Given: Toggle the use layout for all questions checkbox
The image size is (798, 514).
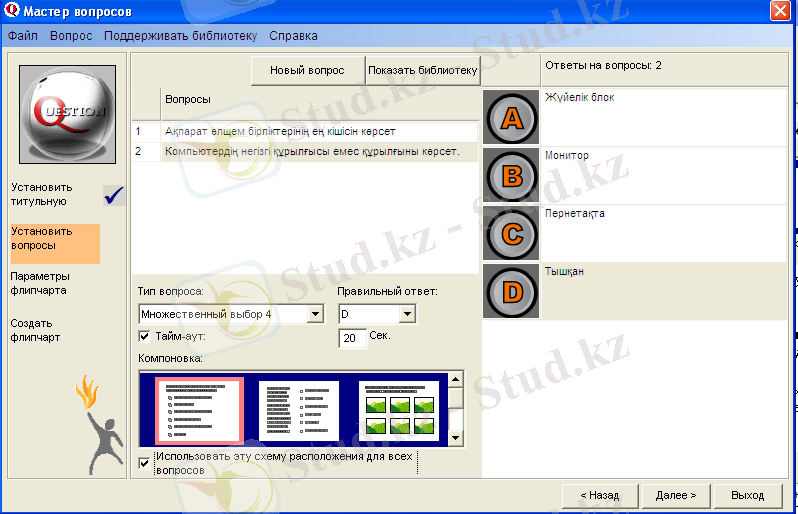Looking at the screenshot, I should point(144,463).
